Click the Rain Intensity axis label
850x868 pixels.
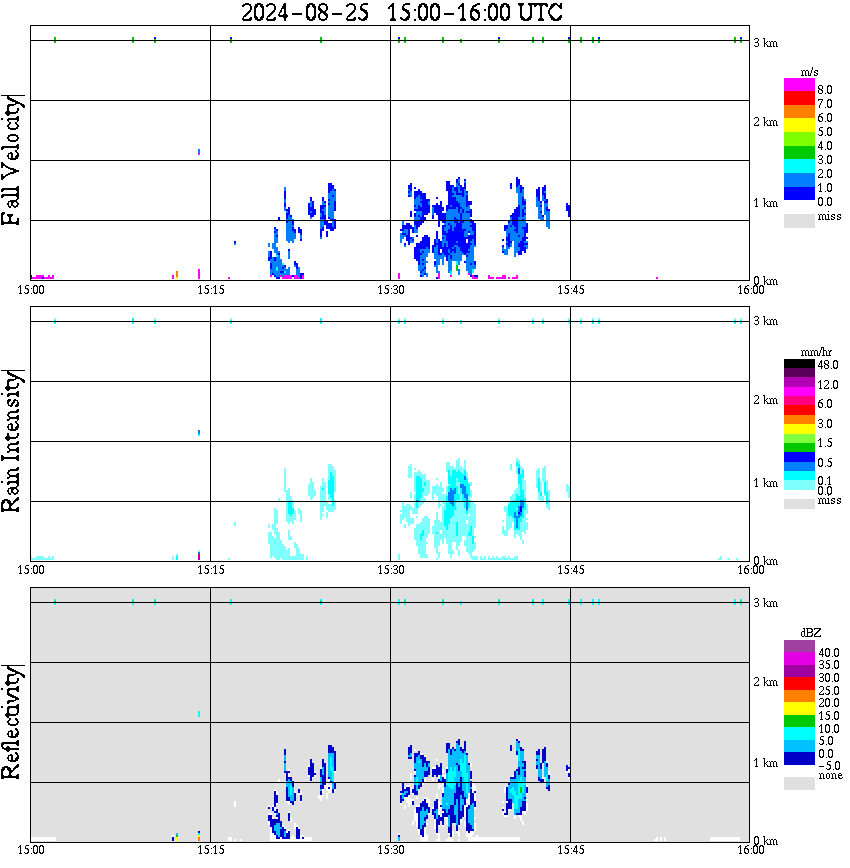pyautogui.click(x=12, y=441)
